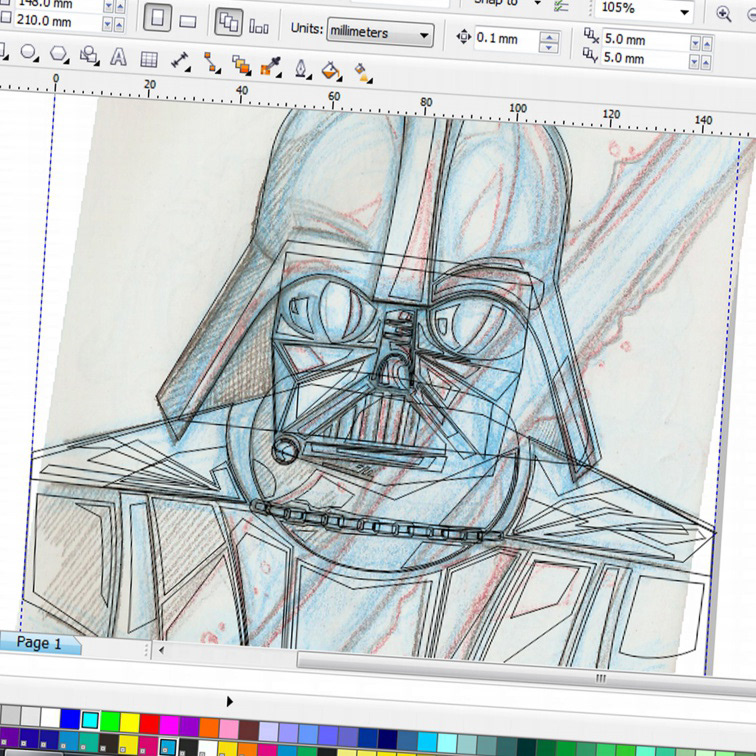Select the Polygon tool

(x=59, y=54)
